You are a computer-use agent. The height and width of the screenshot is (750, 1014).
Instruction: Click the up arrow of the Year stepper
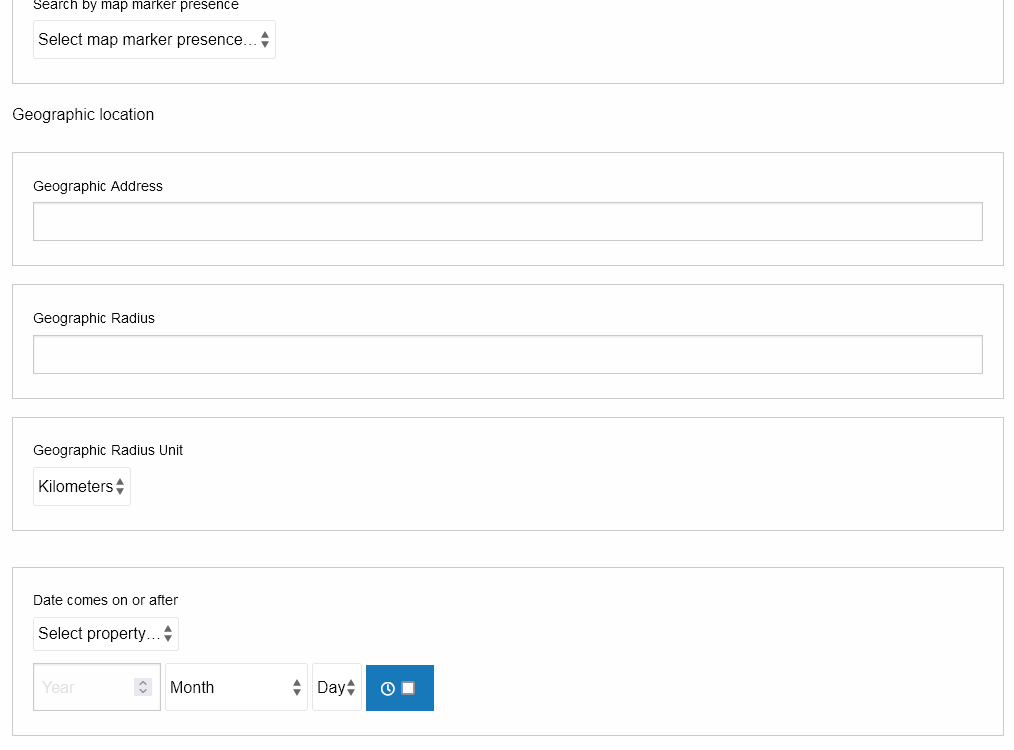click(x=143, y=683)
